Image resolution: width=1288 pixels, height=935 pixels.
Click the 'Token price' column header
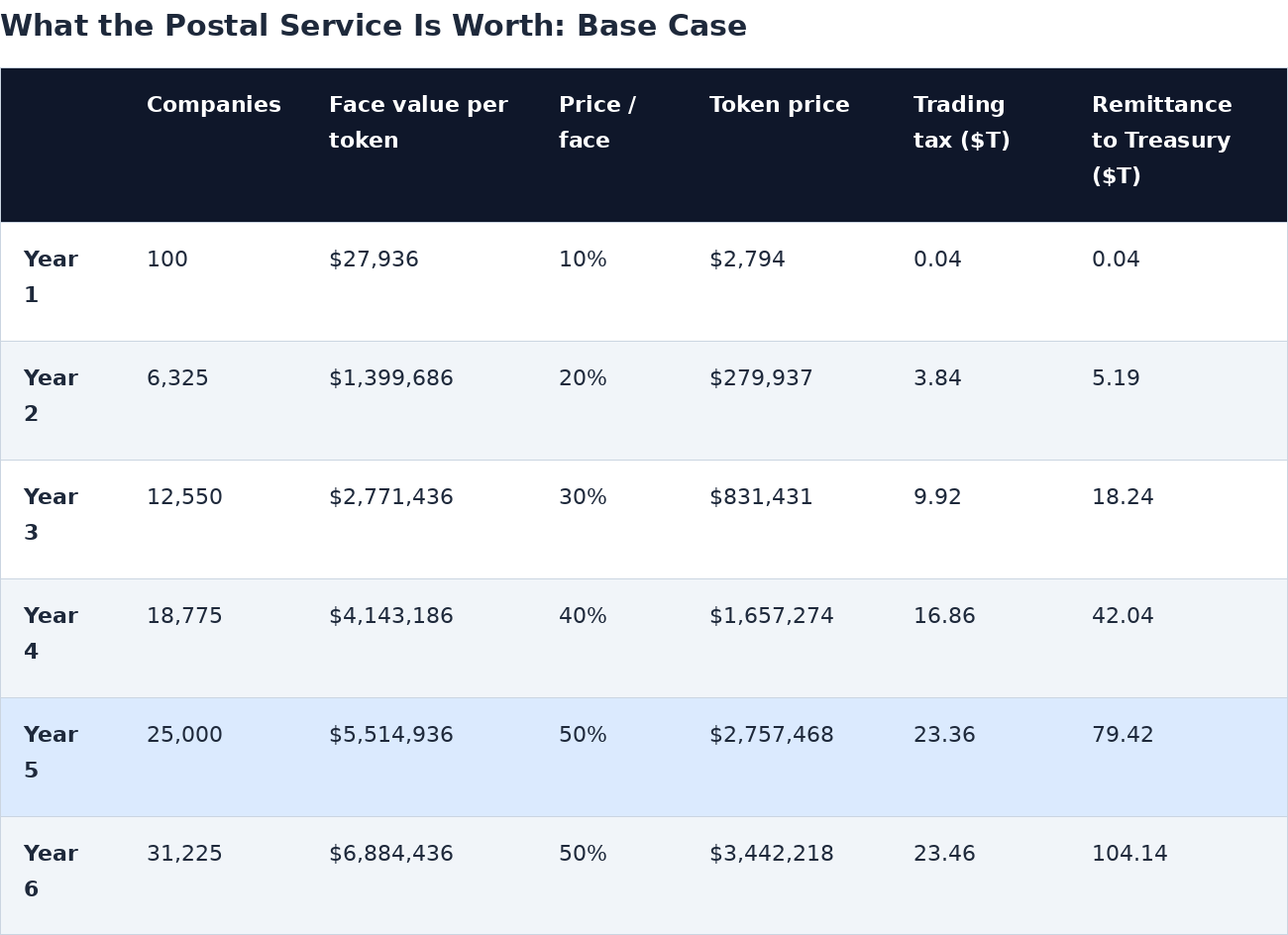[x=780, y=106]
